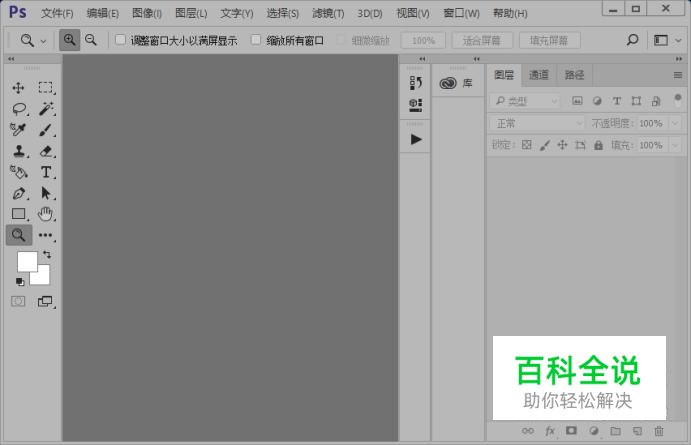Select the Lasso tool
The width and height of the screenshot is (691, 445).
tap(19, 108)
